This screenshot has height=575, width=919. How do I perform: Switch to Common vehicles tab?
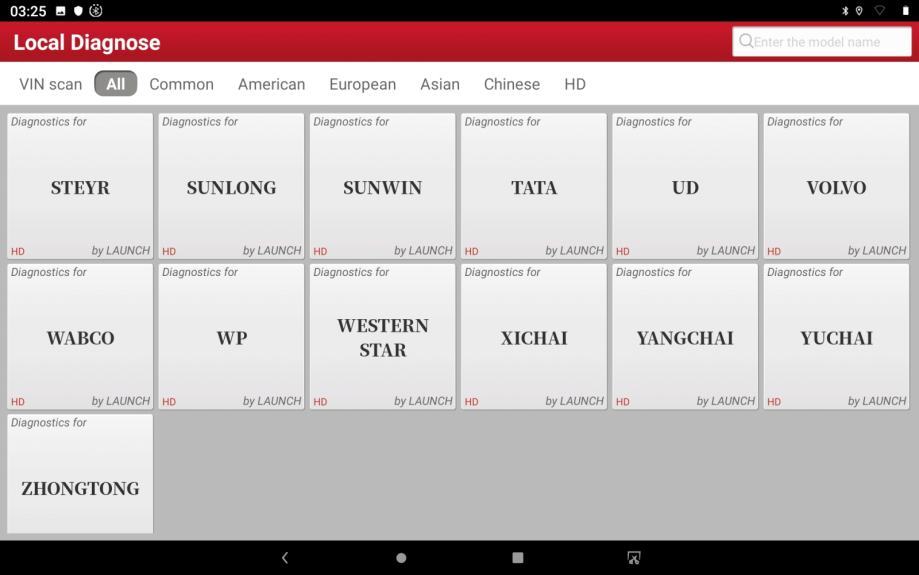click(x=182, y=84)
